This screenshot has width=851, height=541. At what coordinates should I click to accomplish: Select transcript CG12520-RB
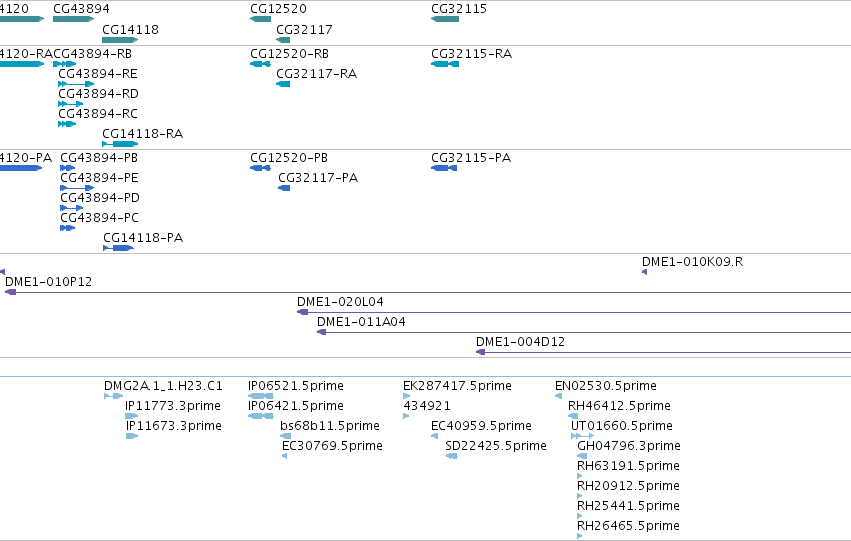(261, 64)
